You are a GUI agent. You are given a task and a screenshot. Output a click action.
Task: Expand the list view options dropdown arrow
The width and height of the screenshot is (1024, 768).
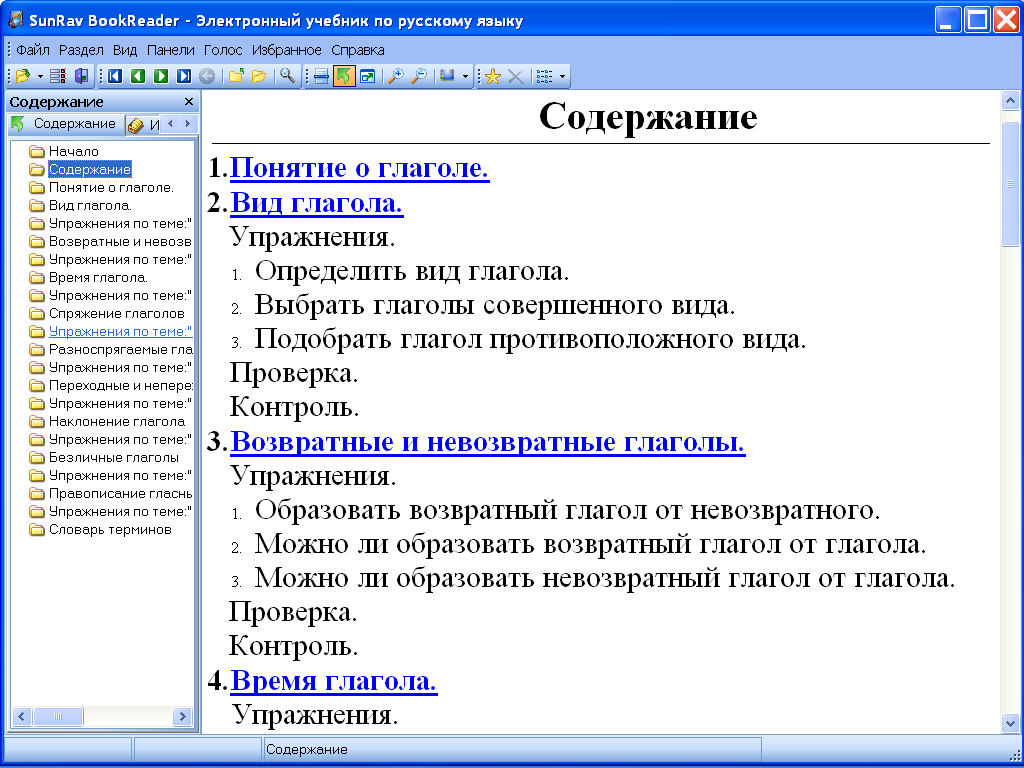point(562,77)
